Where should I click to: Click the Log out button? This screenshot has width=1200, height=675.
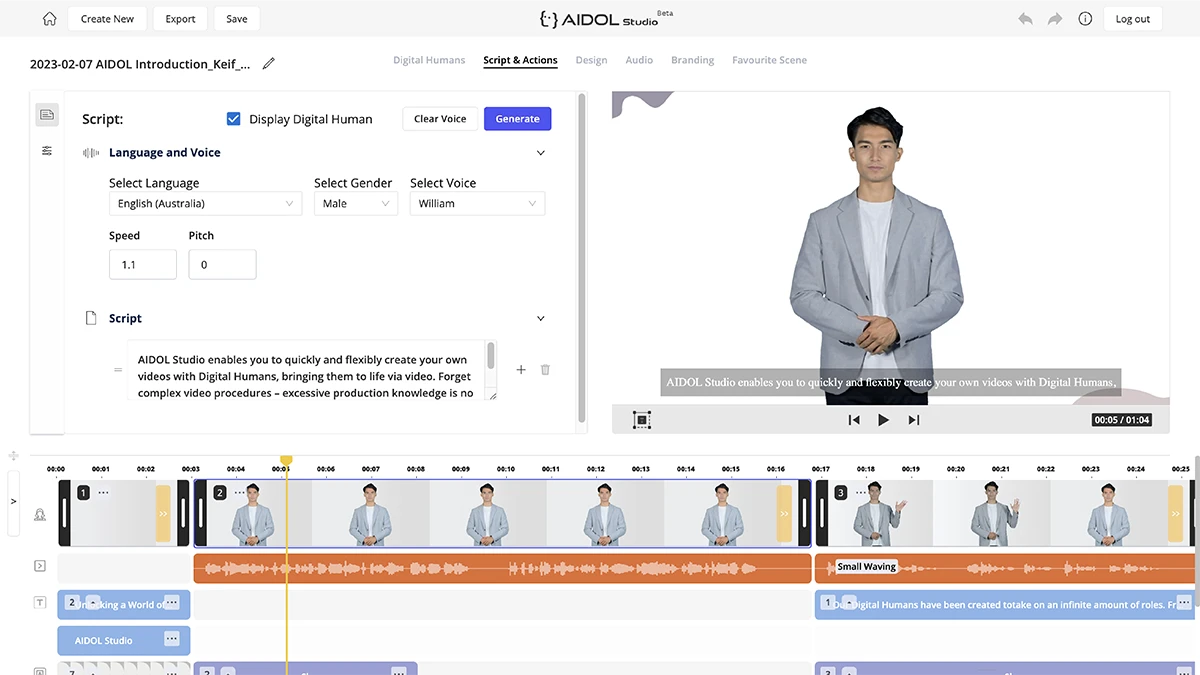coord(1133,19)
